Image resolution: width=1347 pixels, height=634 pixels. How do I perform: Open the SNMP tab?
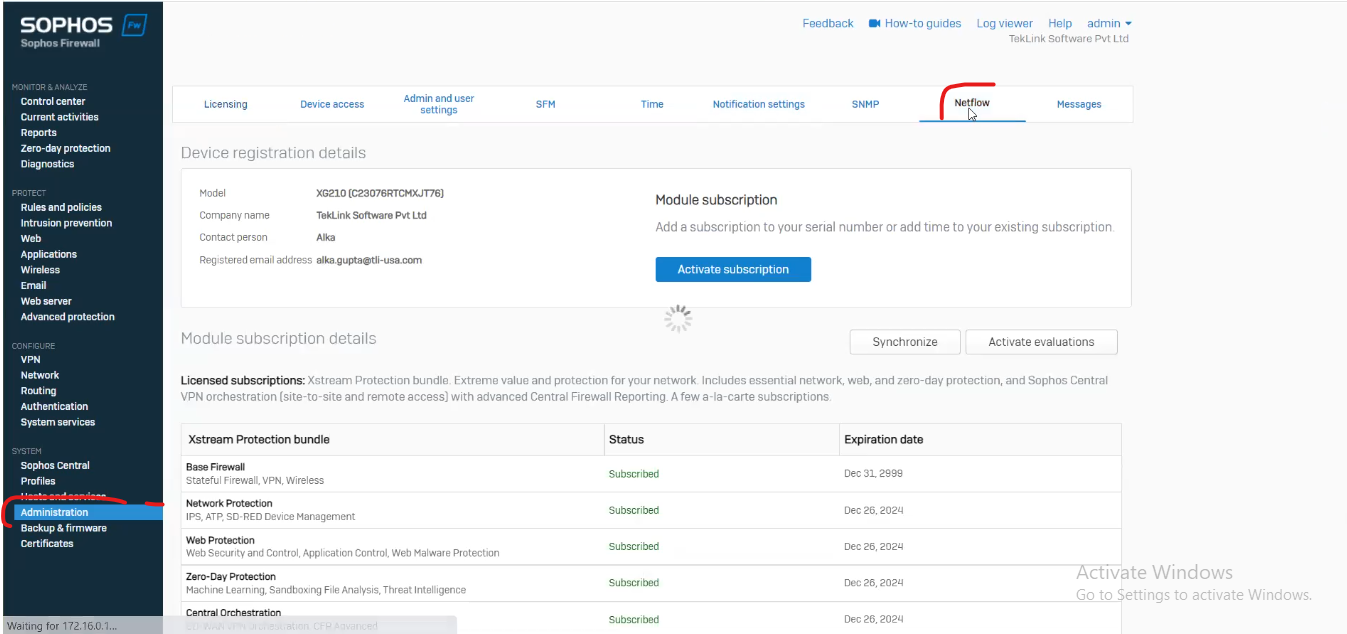(x=864, y=103)
